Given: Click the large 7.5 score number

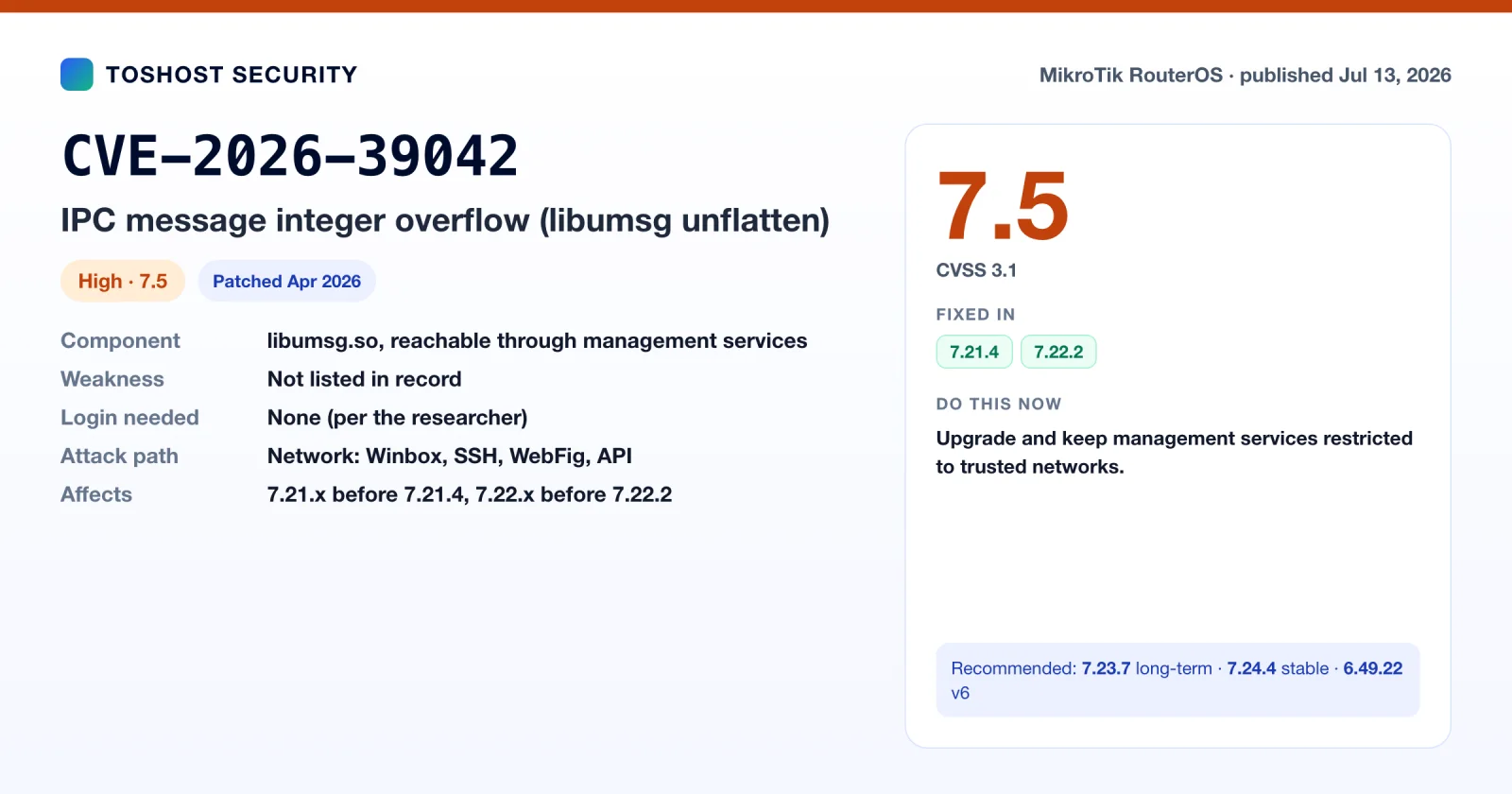Looking at the screenshot, I should pyautogui.click(x=1003, y=206).
